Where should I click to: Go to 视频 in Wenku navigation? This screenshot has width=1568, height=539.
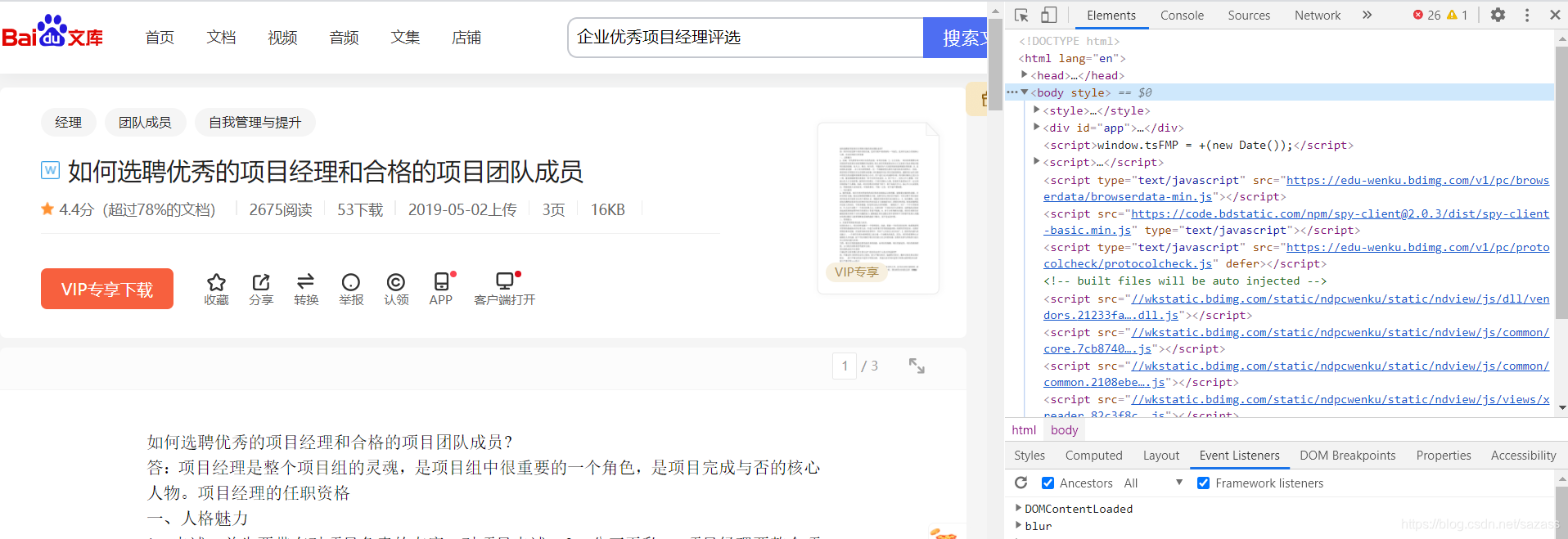click(x=282, y=38)
